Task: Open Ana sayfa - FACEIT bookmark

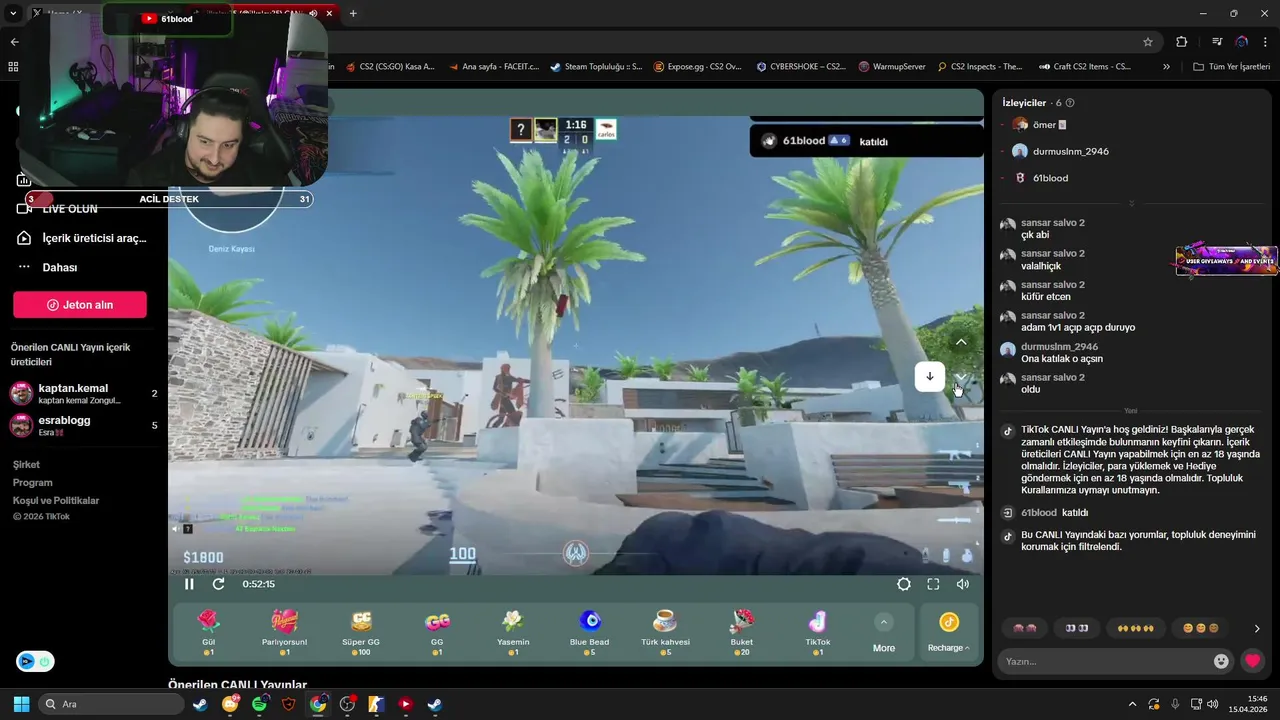Action: pos(493,67)
